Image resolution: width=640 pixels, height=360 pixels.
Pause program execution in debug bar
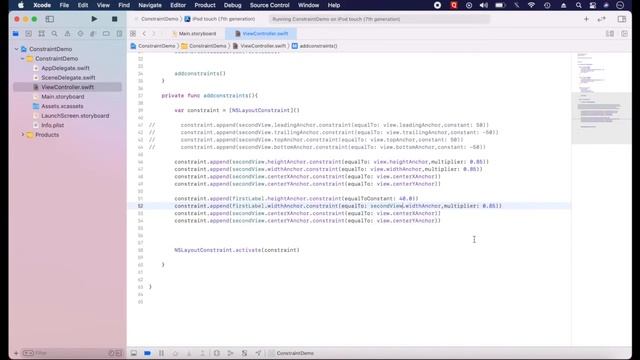point(162,353)
